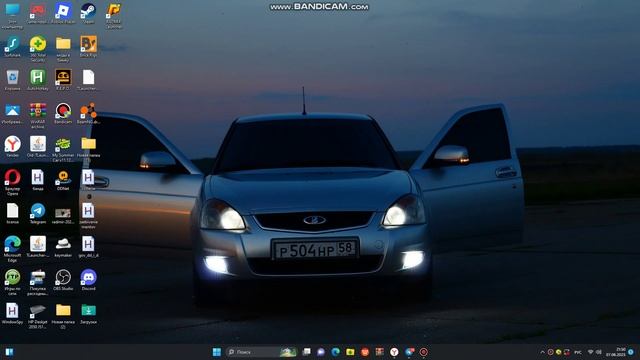640x360 pixels.
Task: Open the Discord desktop shortcut
Action: (88, 280)
